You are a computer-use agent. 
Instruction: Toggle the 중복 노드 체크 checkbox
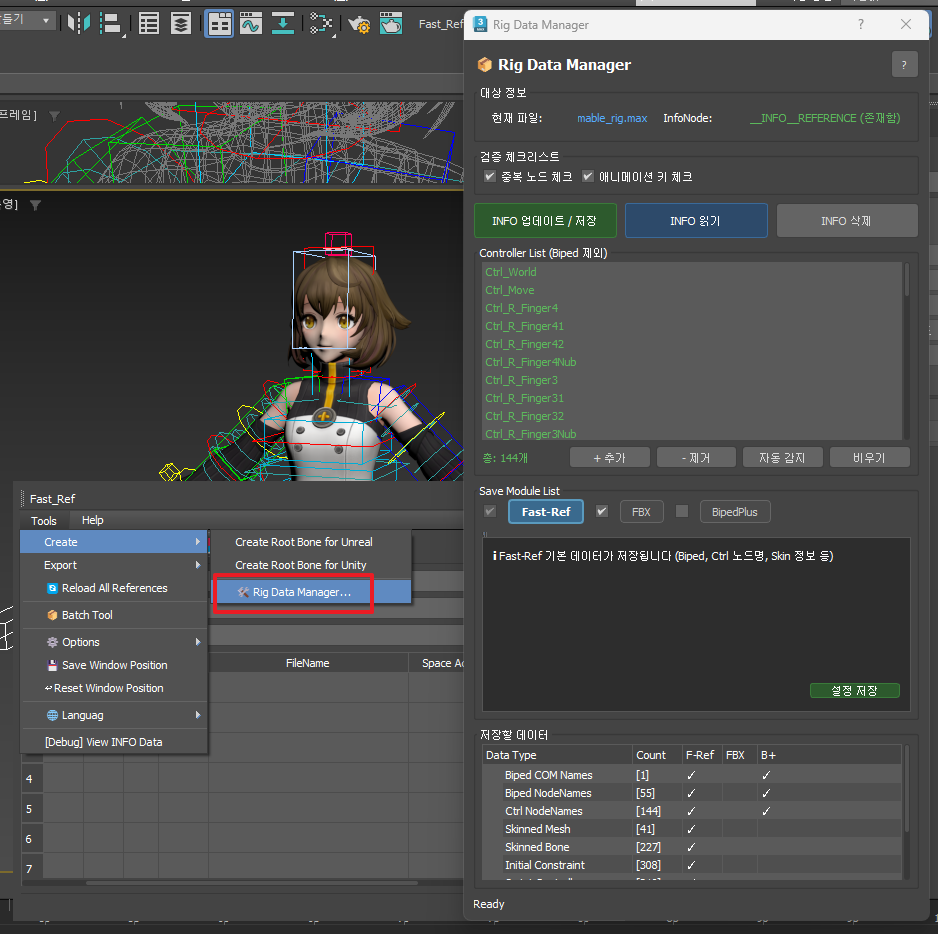490,177
